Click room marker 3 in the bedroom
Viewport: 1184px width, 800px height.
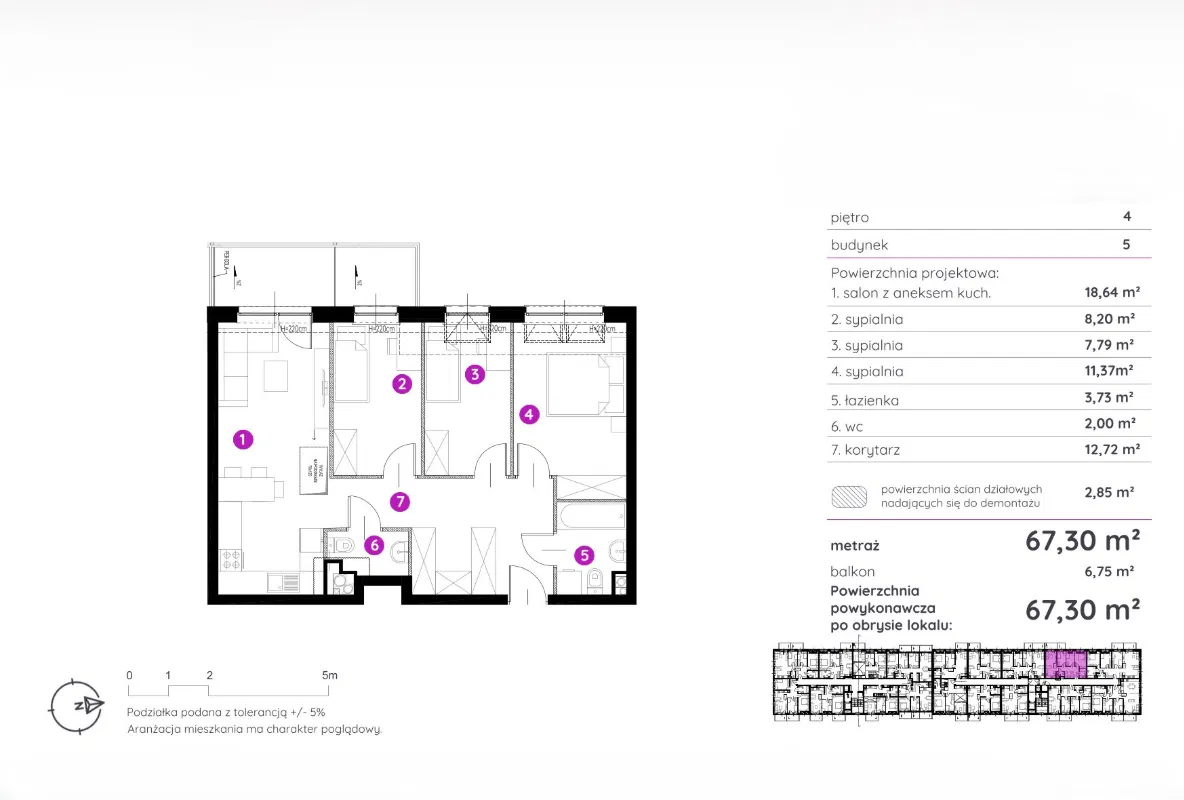(475, 375)
